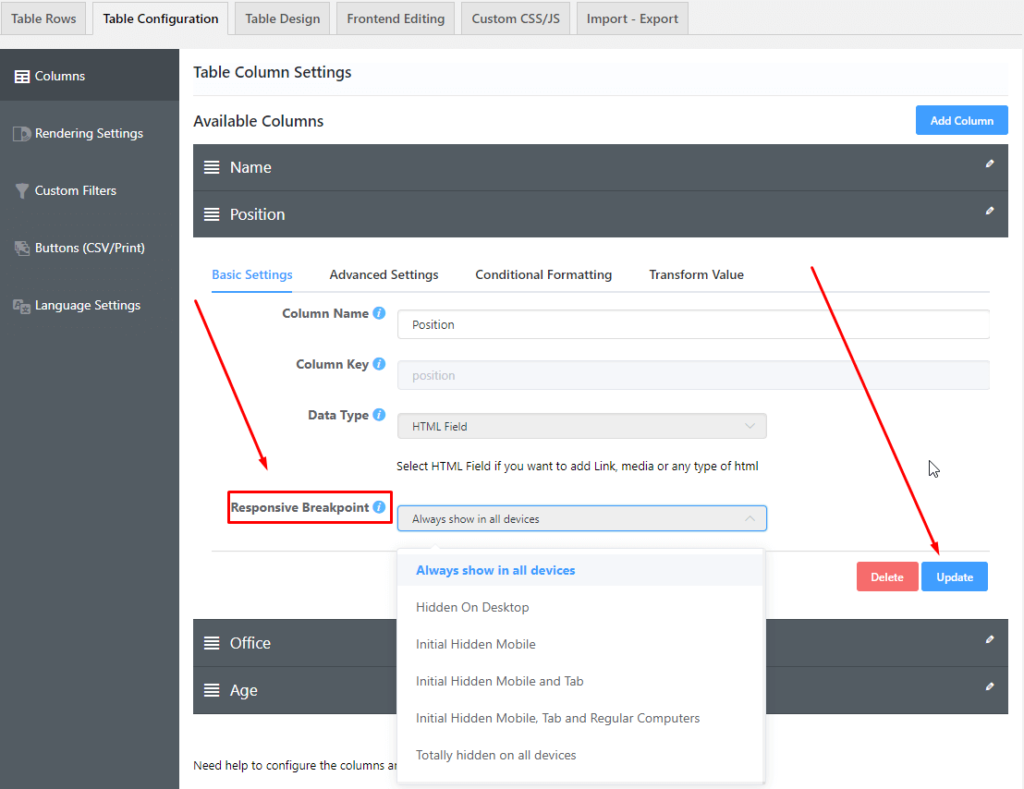Open the Data Type dropdown
Image resolution: width=1024 pixels, height=789 pixels.
(582, 425)
